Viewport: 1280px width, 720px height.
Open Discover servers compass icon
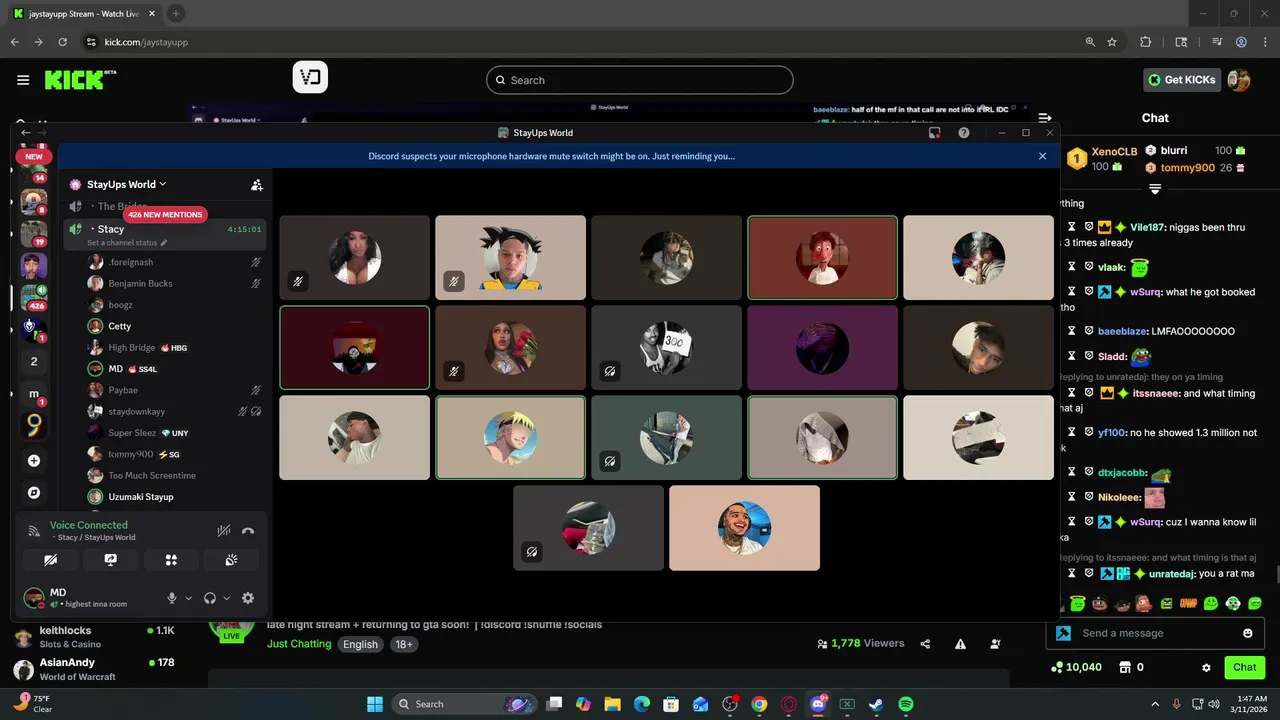(34, 493)
